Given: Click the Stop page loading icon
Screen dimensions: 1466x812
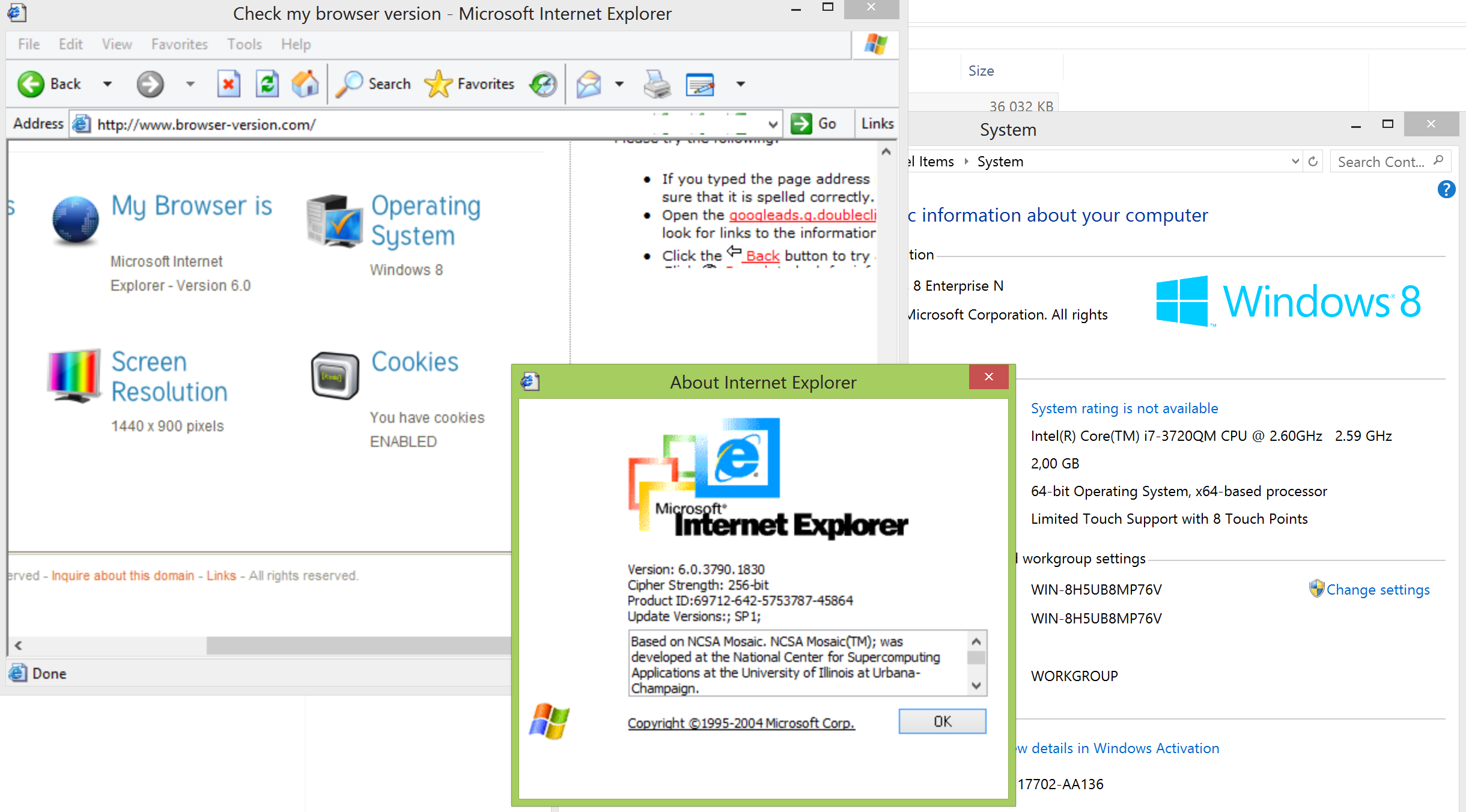Looking at the screenshot, I should [x=228, y=84].
